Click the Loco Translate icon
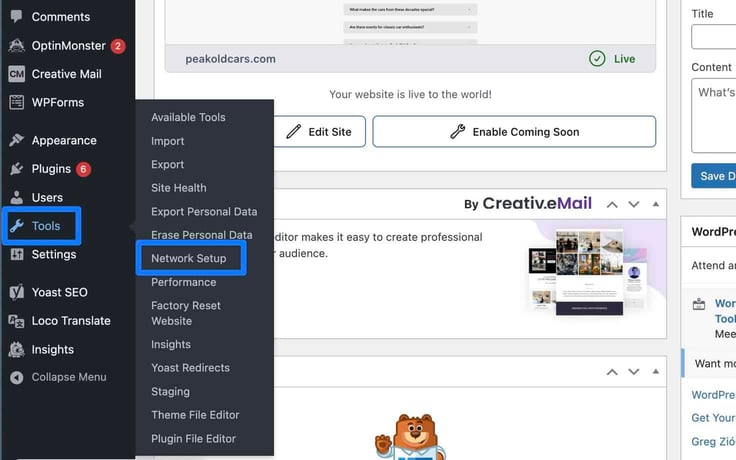 point(16,321)
